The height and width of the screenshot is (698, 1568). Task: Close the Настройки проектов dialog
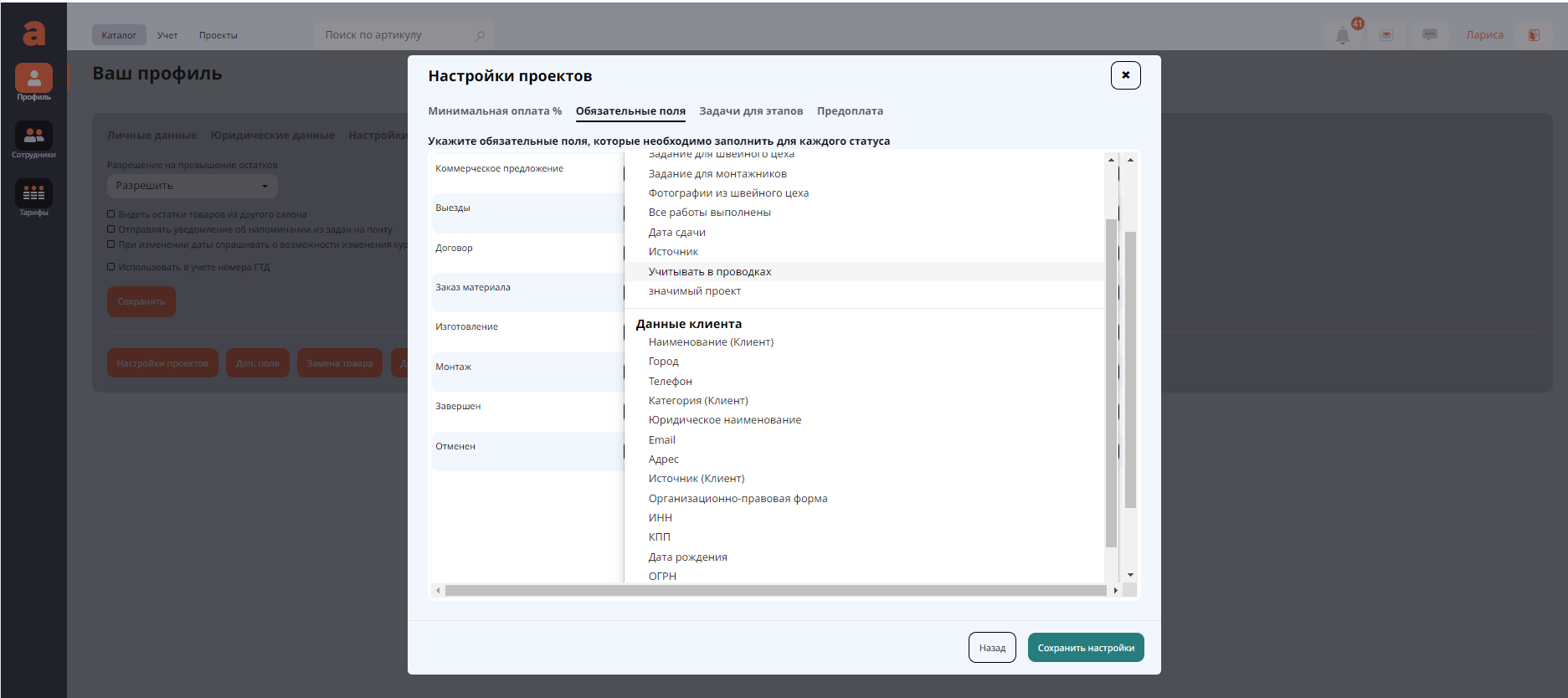tap(1125, 75)
